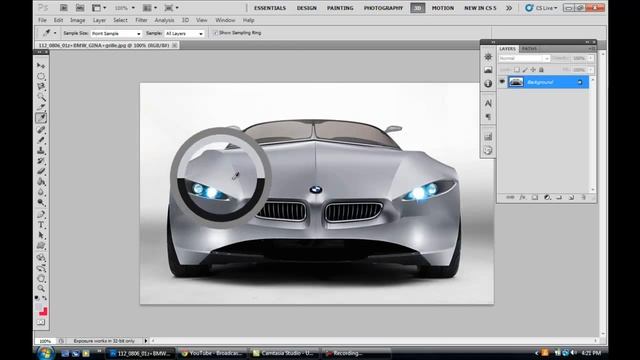The width and height of the screenshot is (640, 360).
Task: Open the Paragraph panel icon
Action: (488, 117)
